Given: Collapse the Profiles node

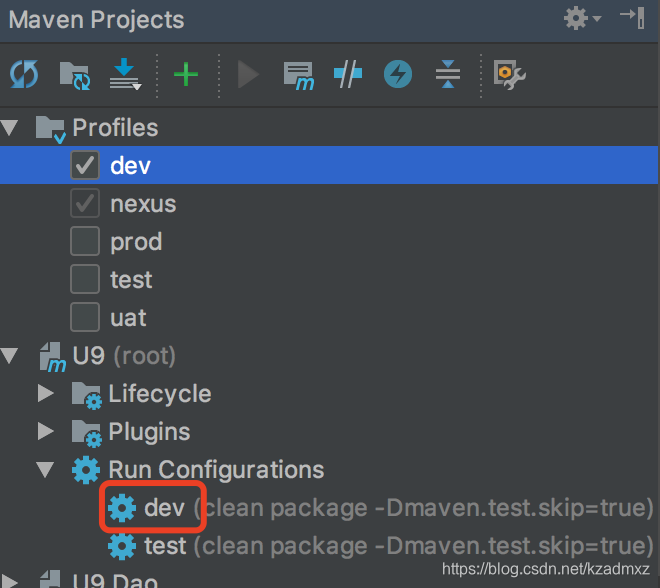Looking at the screenshot, I should click(x=9, y=128).
